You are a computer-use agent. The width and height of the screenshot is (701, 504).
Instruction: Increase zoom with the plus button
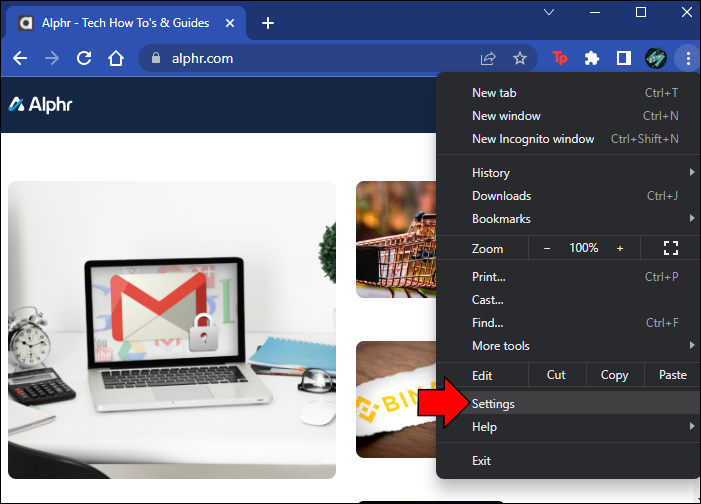click(x=620, y=248)
